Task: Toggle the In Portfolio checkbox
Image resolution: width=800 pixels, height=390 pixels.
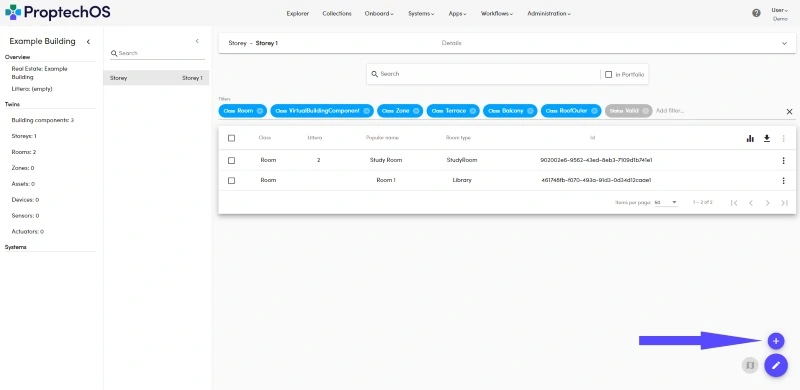Action: [608, 75]
